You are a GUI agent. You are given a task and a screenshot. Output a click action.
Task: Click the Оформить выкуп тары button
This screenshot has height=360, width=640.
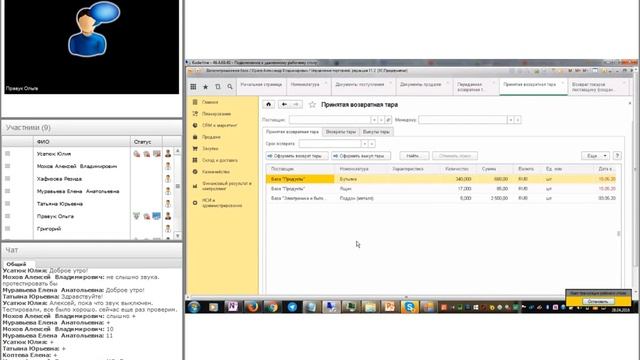[361, 156]
